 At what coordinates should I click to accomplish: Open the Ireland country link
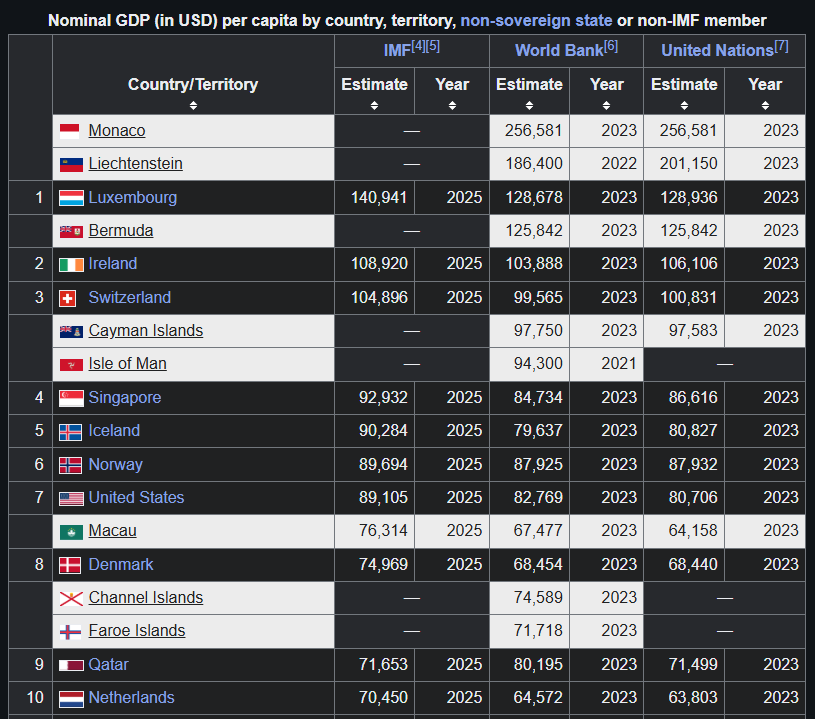[x=113, y=264]
